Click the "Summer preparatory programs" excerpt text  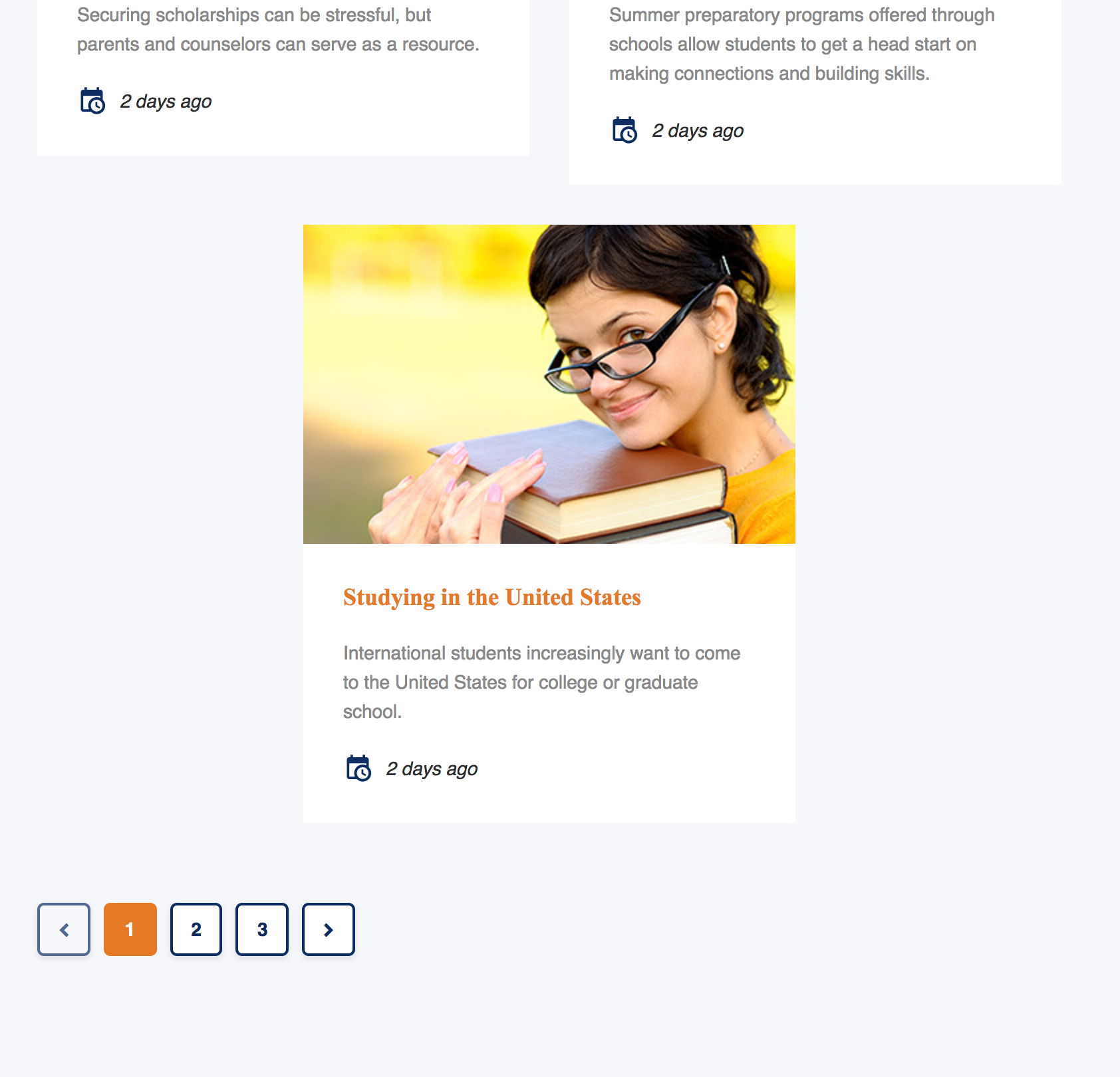click(802, 45)
